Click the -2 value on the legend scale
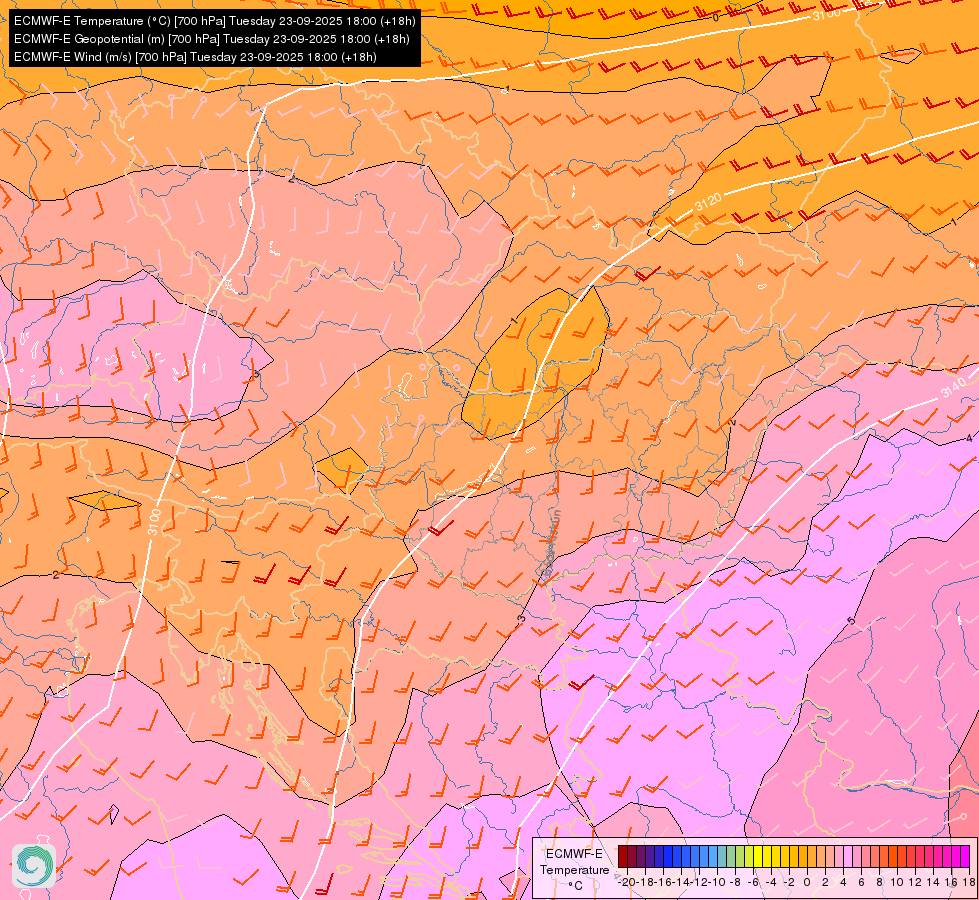This screenshot has height=900, width=979. pyautogui.click(x=789, y=883)
